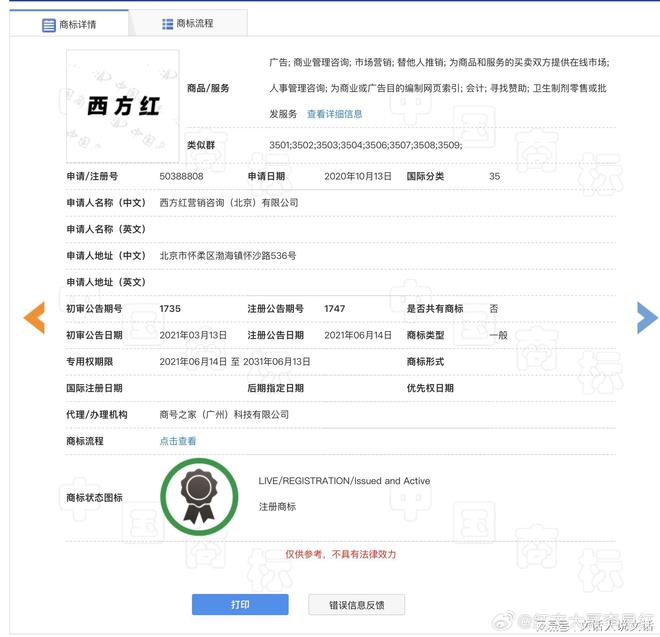This screenshot has height=637, width=660.
Task: Select preliminary announcement date 2021年03月13日
Action: tap(193, 335)
